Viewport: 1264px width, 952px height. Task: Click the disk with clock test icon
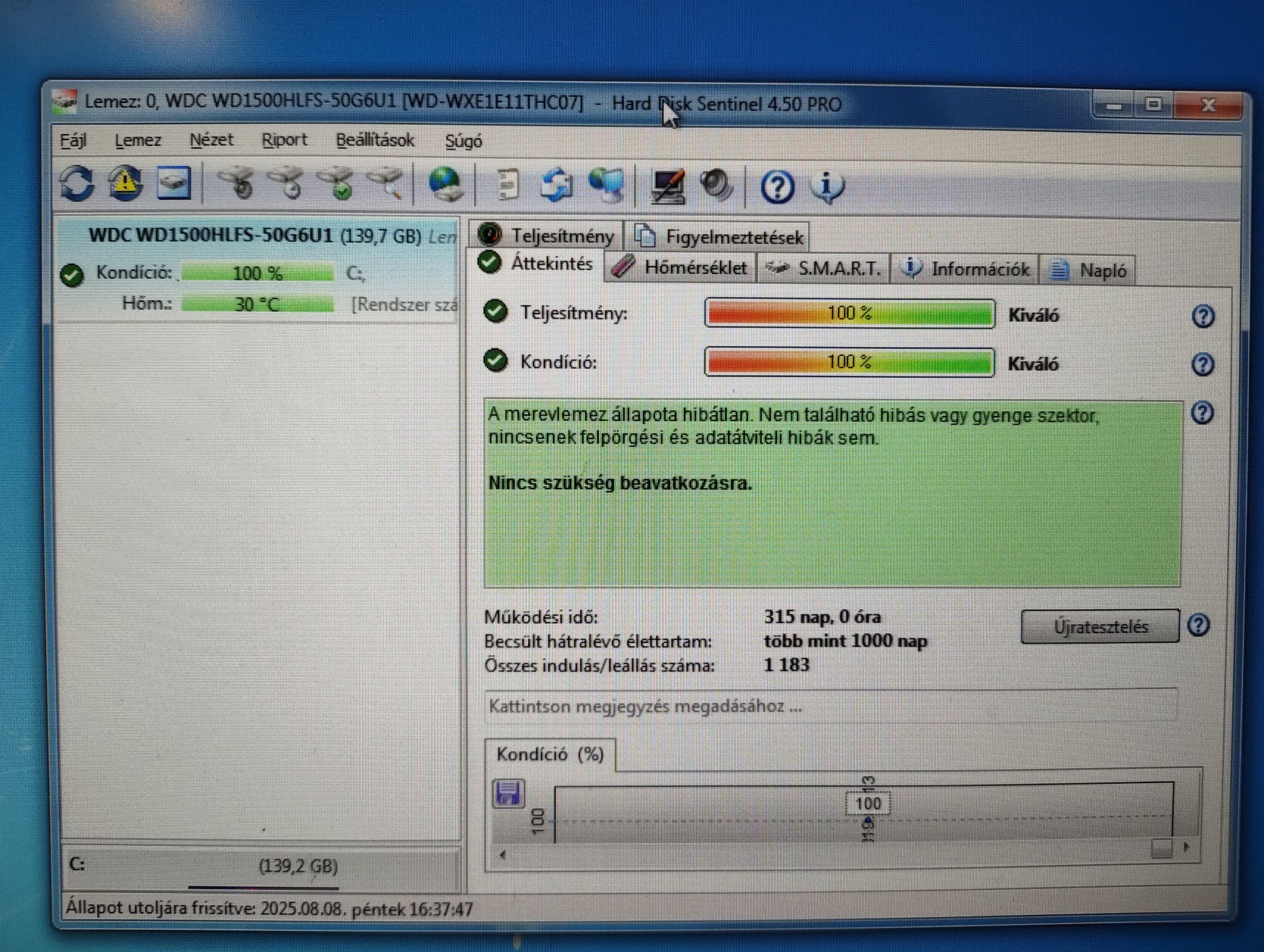click(286, 184)
